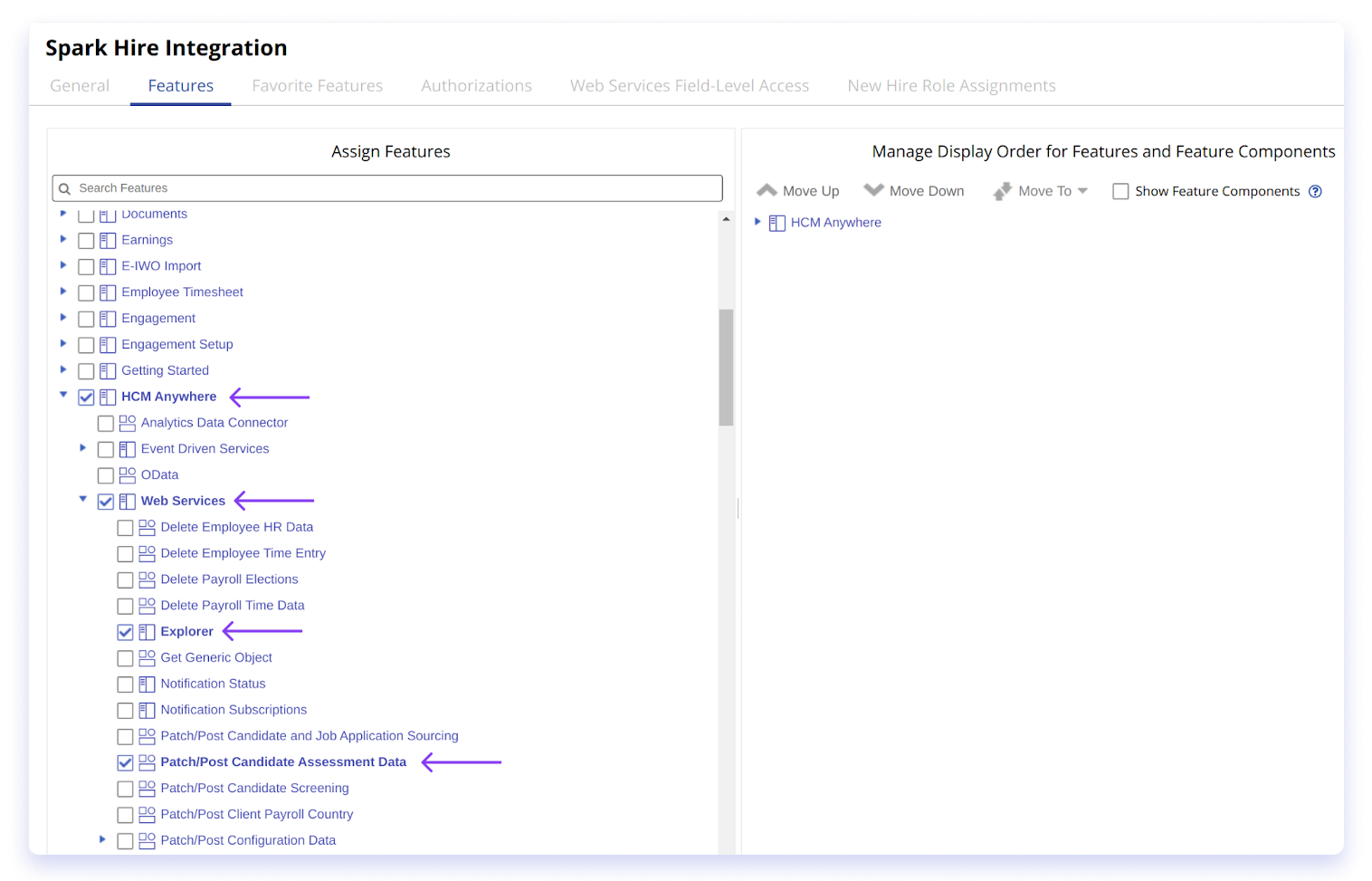Click the Get Generic Object component icon
The height and width of the screenshot is (881, 1372).
click(147, 658)
